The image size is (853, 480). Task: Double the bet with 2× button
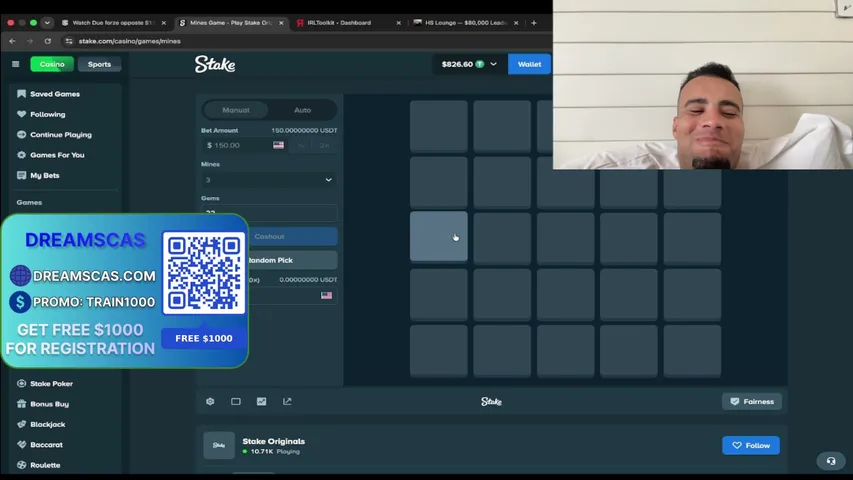click(325, 145)
